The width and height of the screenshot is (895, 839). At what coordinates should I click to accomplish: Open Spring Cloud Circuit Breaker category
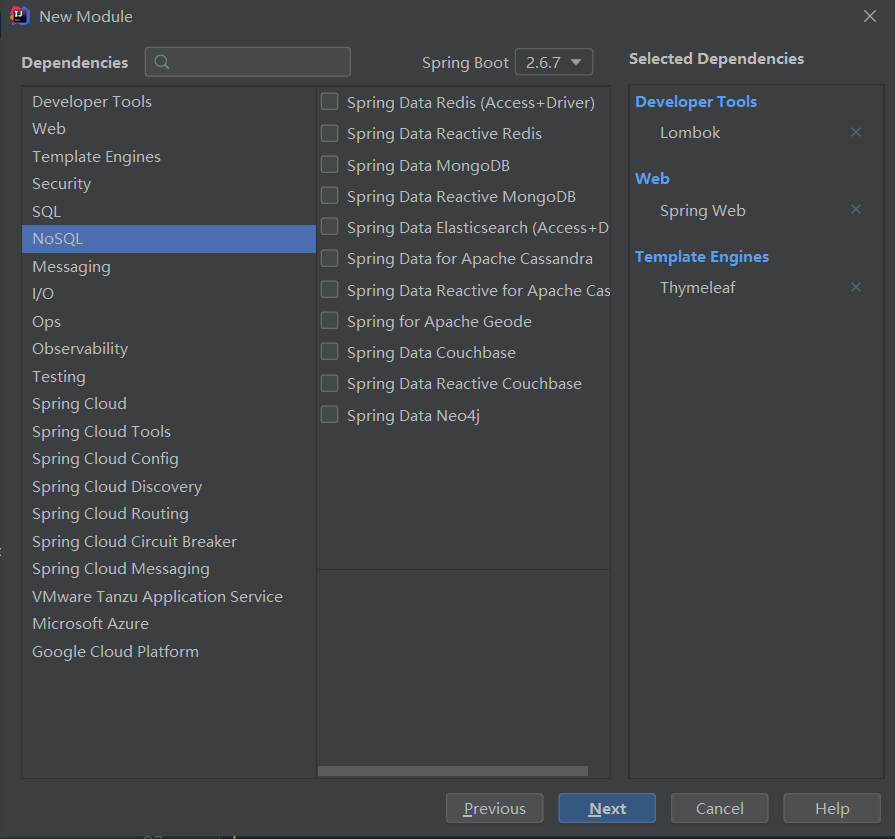[x=168, y=541]
